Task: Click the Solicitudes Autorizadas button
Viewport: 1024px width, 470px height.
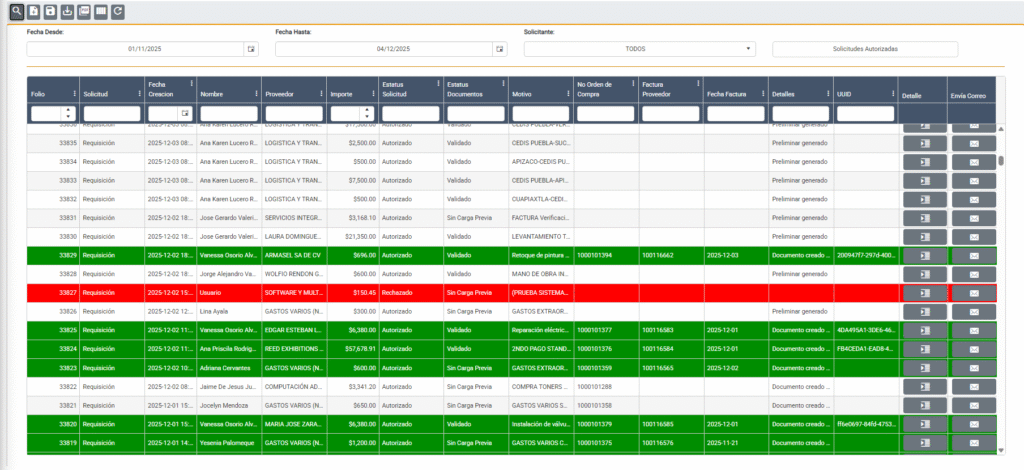Action: click(x=865, y=49)
